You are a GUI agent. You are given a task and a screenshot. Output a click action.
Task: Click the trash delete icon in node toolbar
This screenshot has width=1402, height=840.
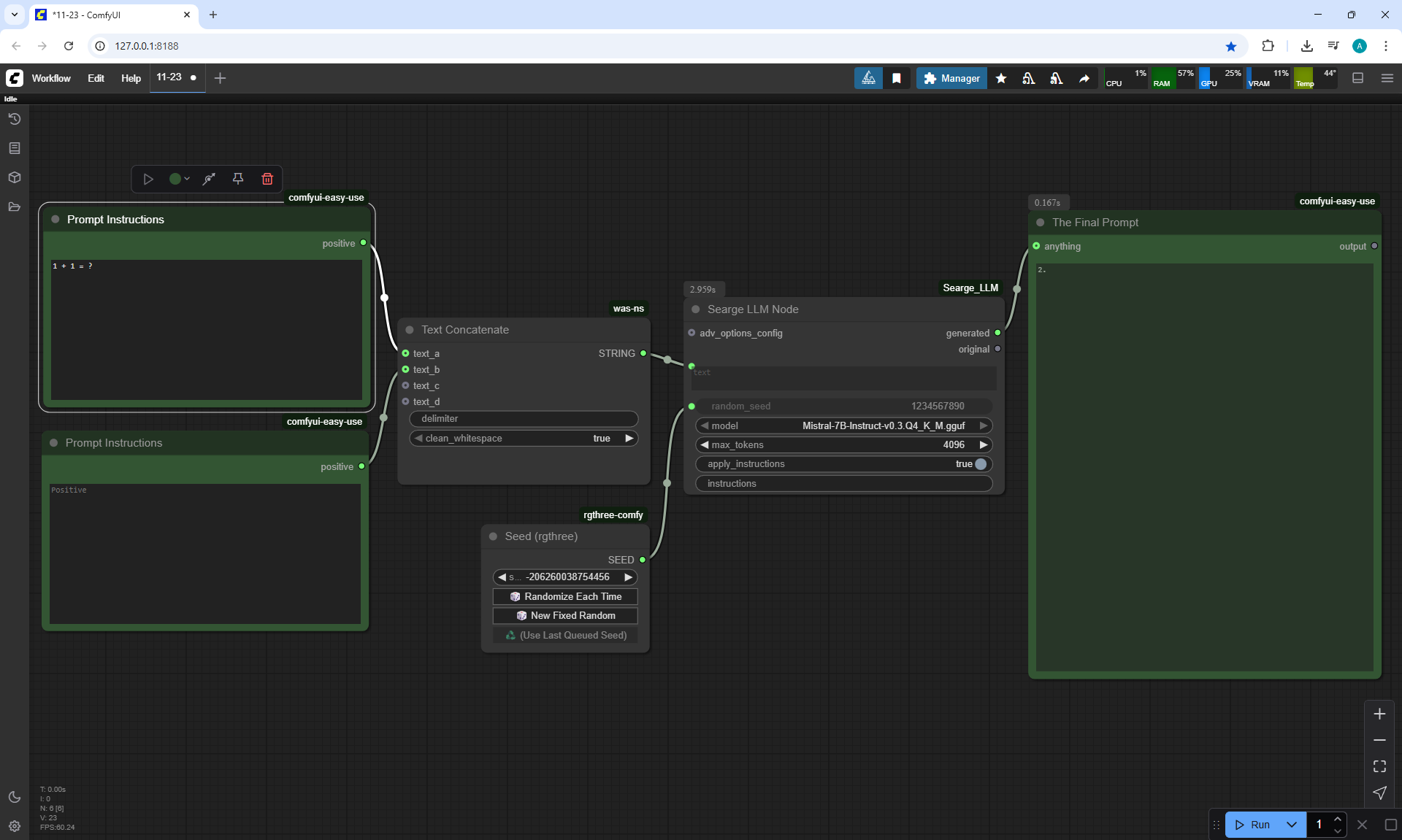click(x=267, y=179)
